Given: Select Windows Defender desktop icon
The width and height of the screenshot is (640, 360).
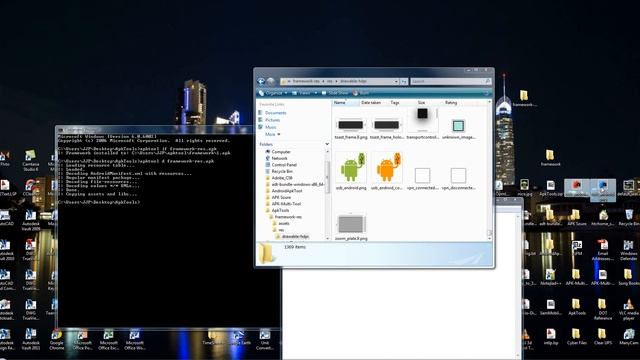Looking at the screenshot, I should click(x=629, y=250).
